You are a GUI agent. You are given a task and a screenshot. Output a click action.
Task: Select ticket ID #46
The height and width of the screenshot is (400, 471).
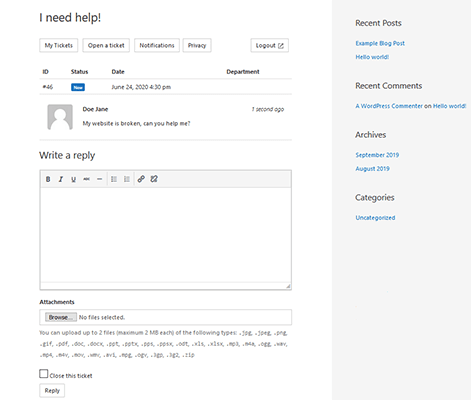point(48,87)
